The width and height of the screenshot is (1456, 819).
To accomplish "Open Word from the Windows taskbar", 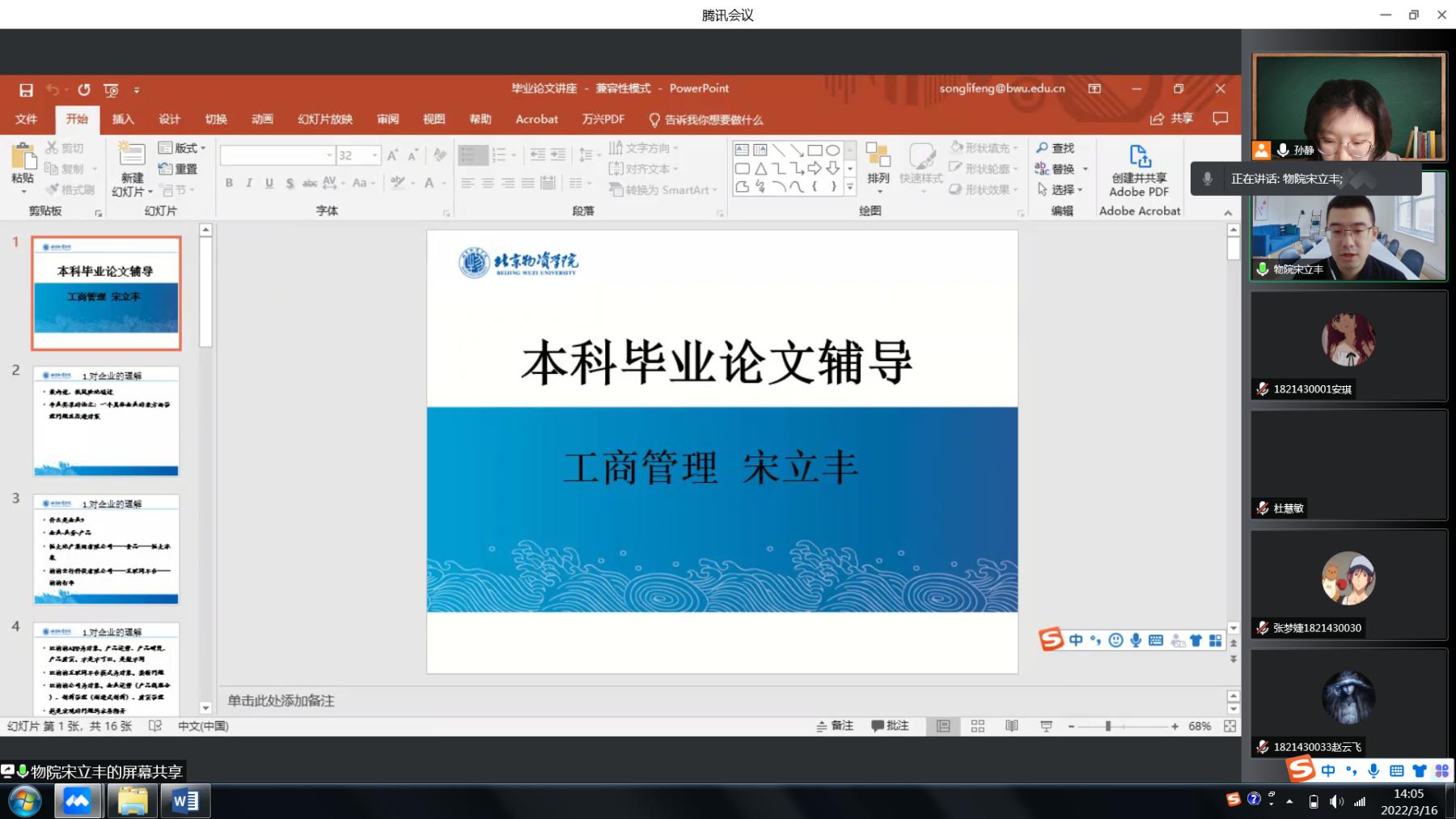I will [185, 801].
